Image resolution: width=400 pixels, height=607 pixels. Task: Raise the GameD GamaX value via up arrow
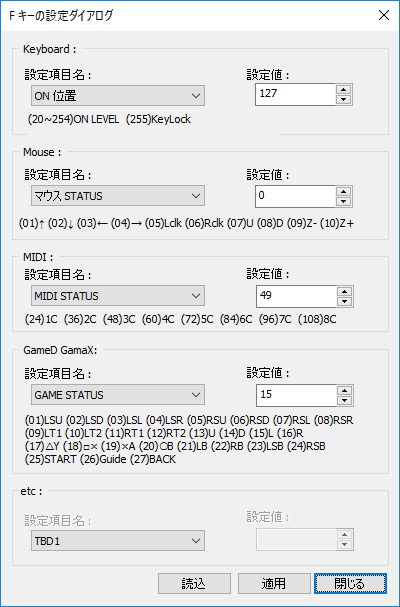pos(344,391)
